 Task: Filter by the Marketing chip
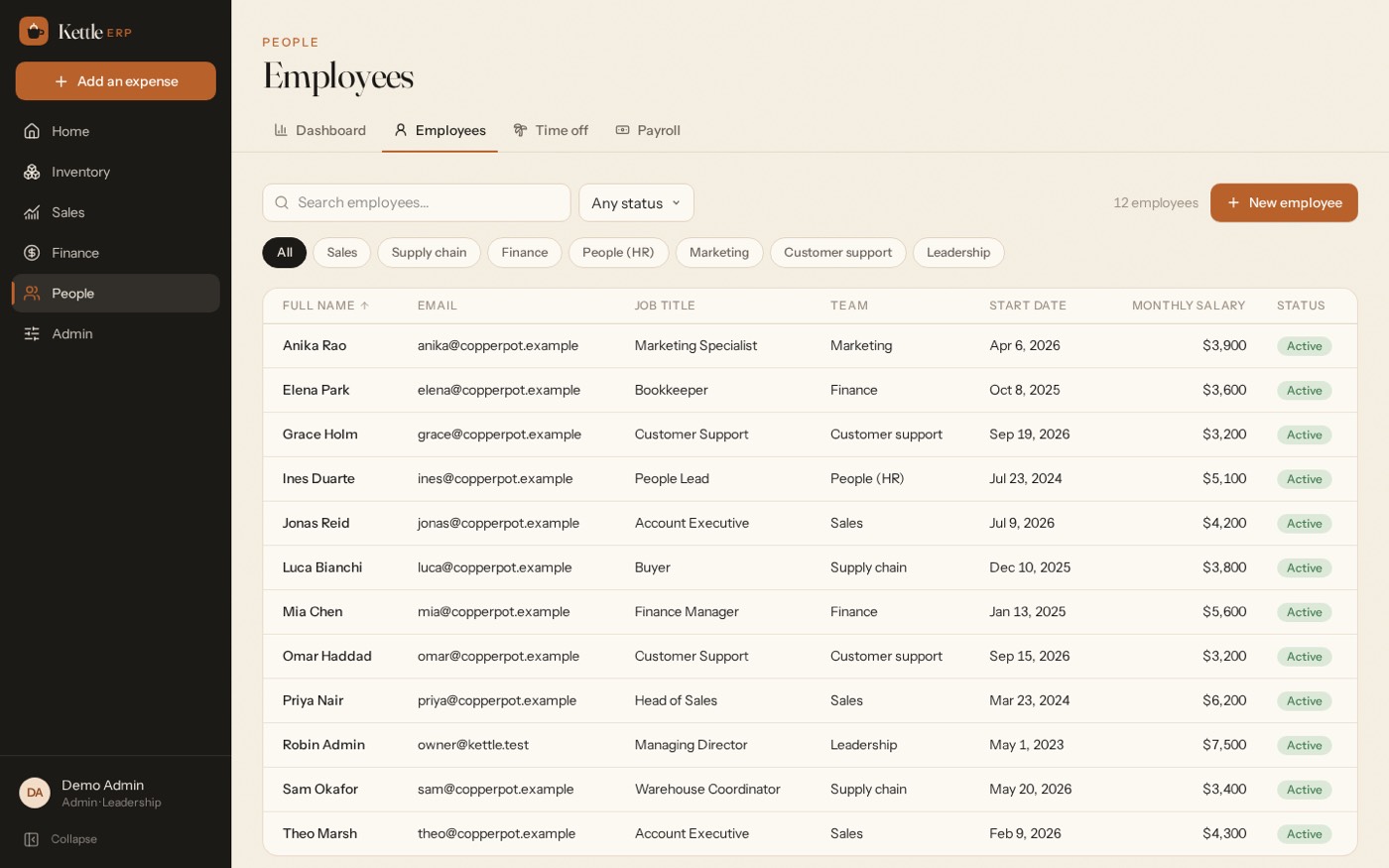point(719,252)
